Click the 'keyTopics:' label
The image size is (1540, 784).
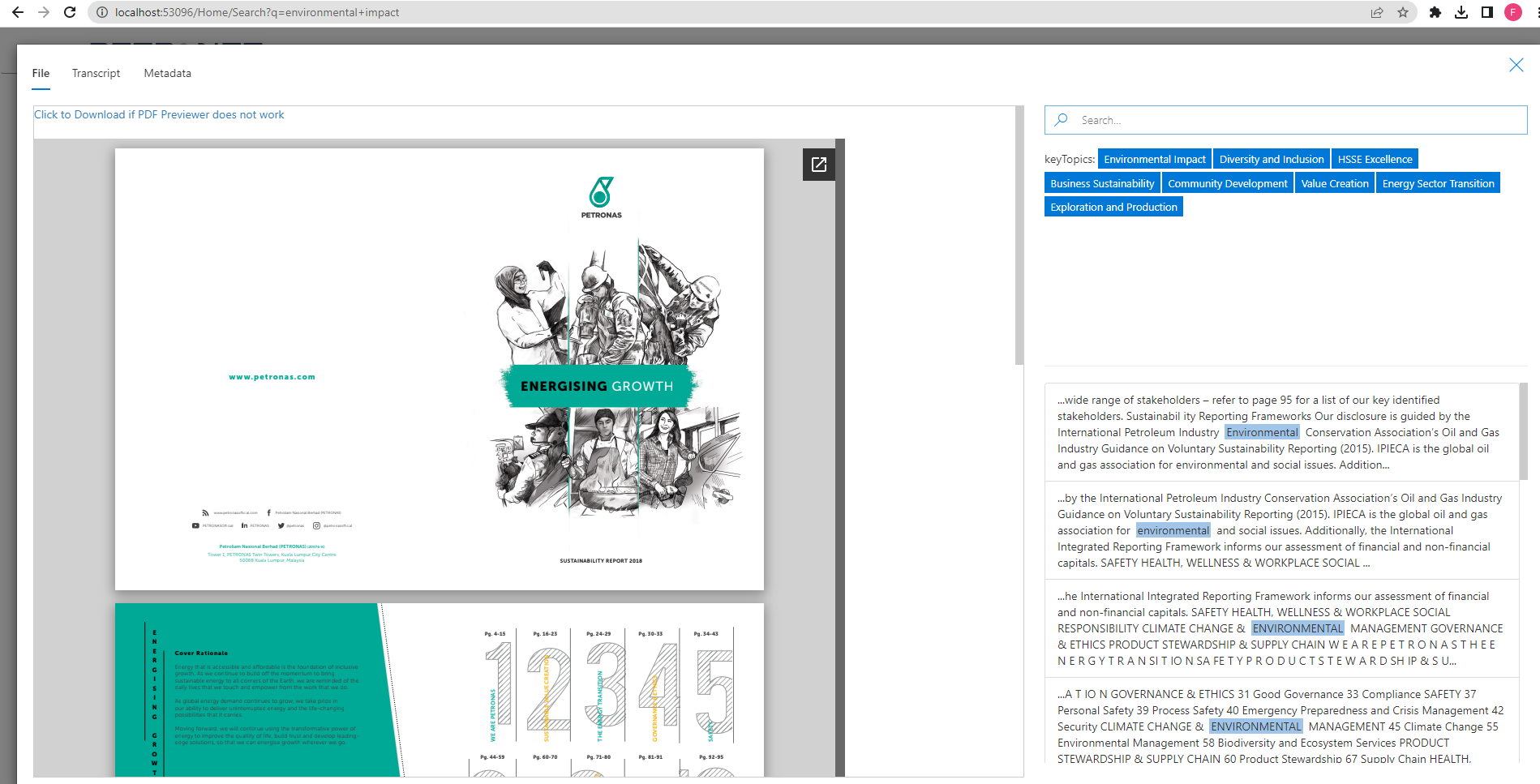(x=1070, y=159)
